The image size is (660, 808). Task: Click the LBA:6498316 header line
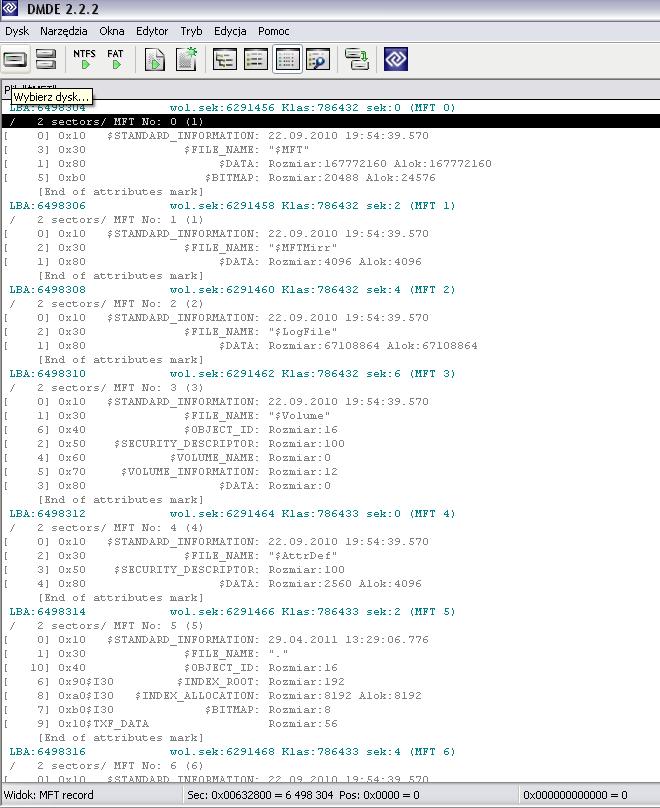331,752
